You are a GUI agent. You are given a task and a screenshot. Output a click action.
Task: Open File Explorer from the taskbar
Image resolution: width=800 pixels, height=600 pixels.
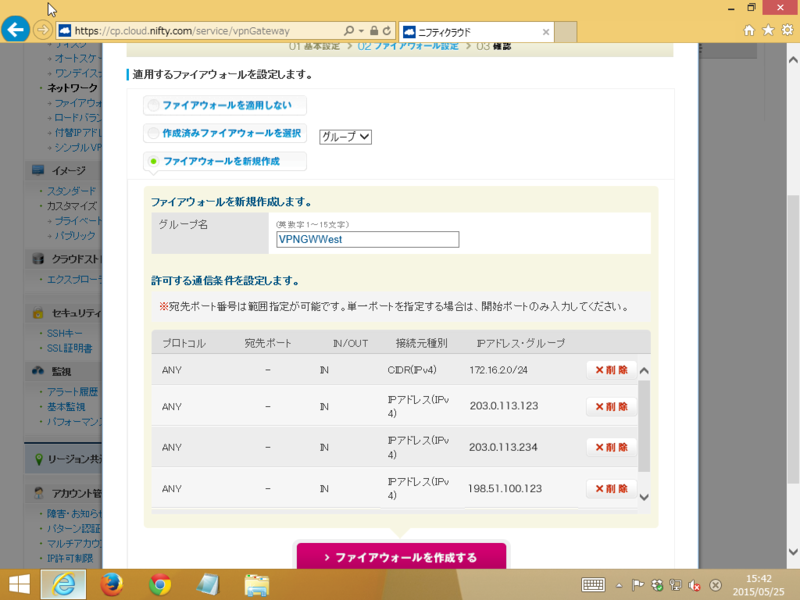[257, 583]
